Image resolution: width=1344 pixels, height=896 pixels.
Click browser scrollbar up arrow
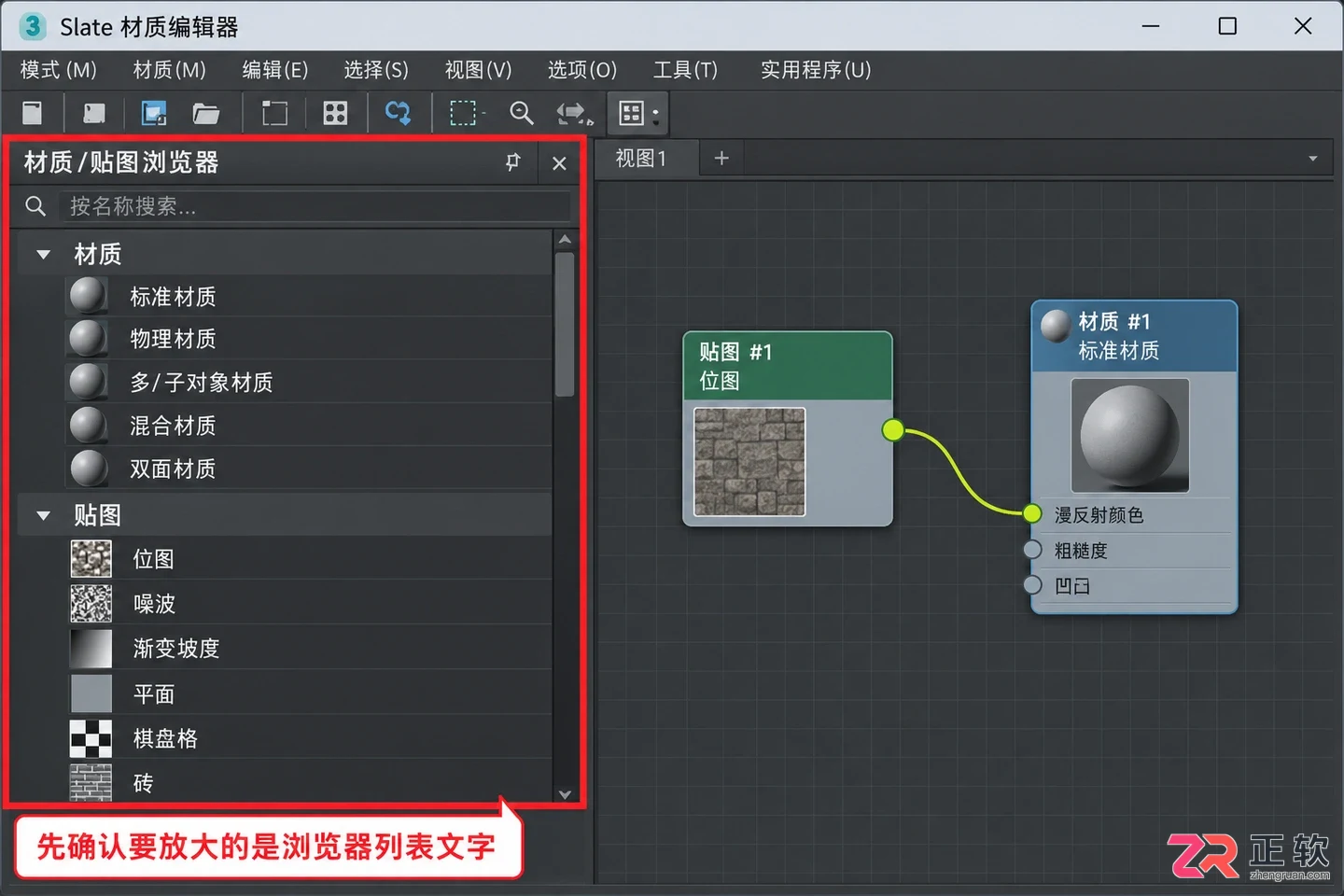pyautogui.click(x=565, y=240)
